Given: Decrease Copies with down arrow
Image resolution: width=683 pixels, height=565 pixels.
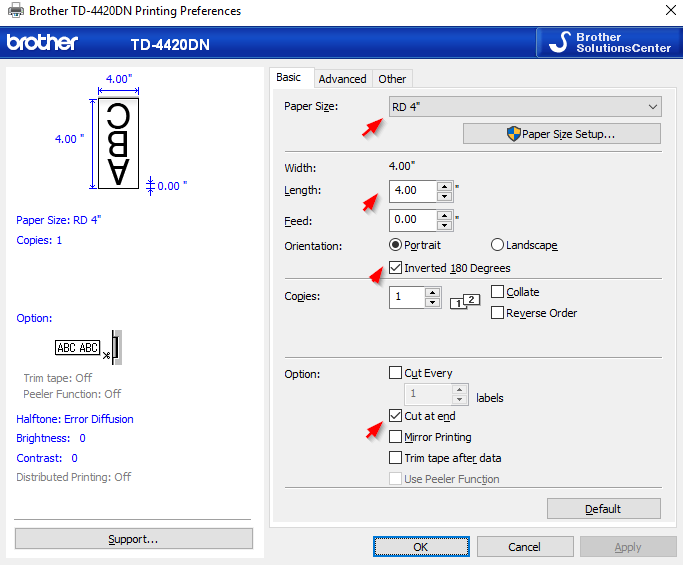Looking at the screenshot, I should coord(433,302).
